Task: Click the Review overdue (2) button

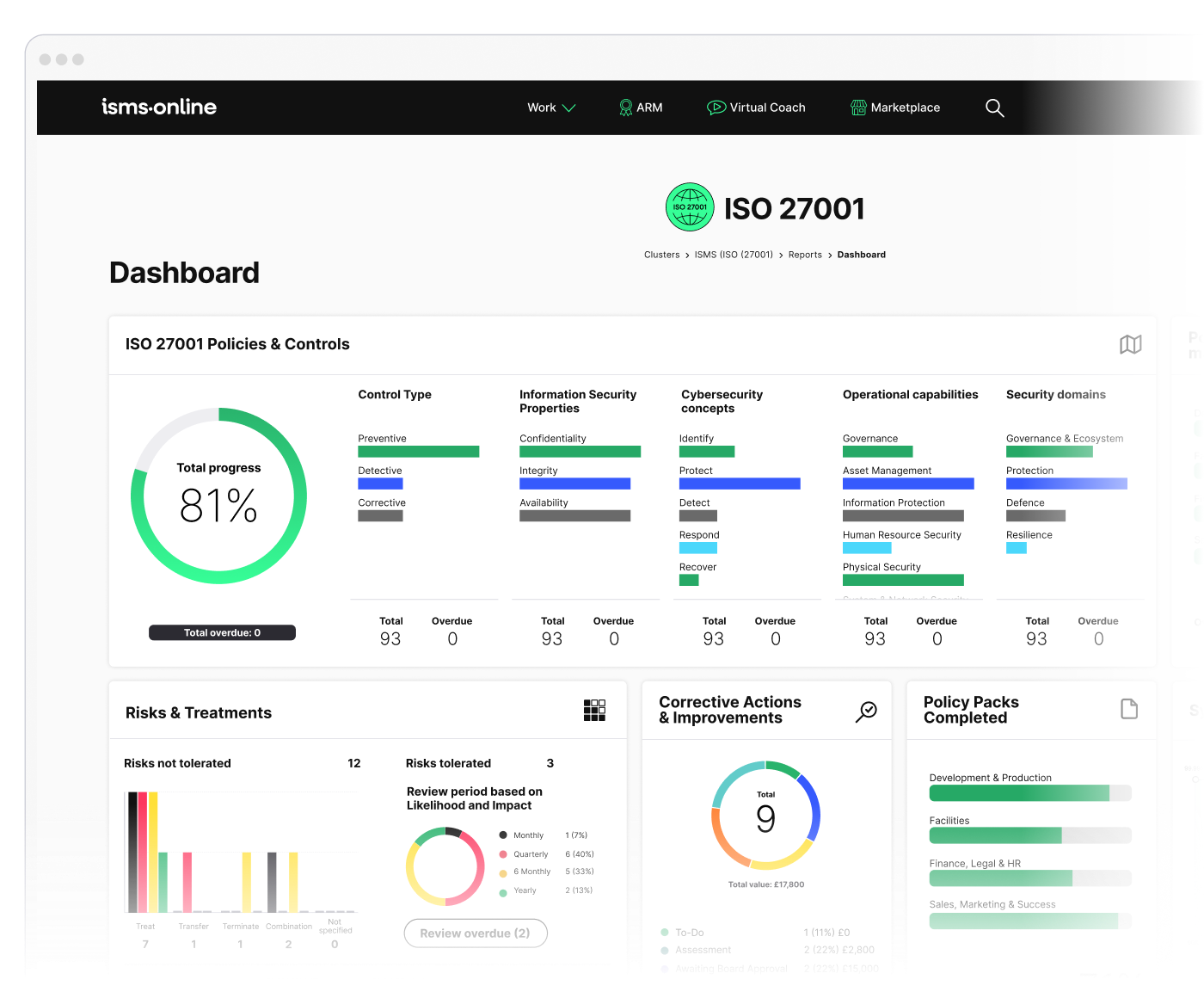Action: coord(476,933)
